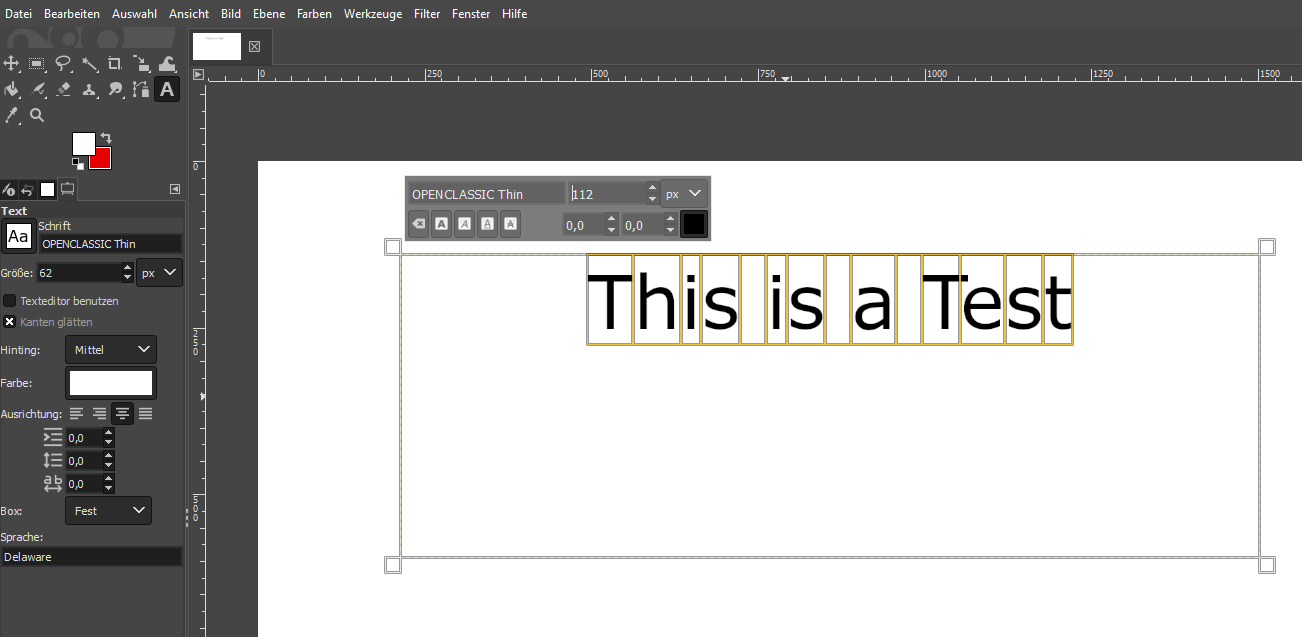
Task: Open the Hinting dropdown showing 'Mittel'
Action: click(x=110, y=350)
